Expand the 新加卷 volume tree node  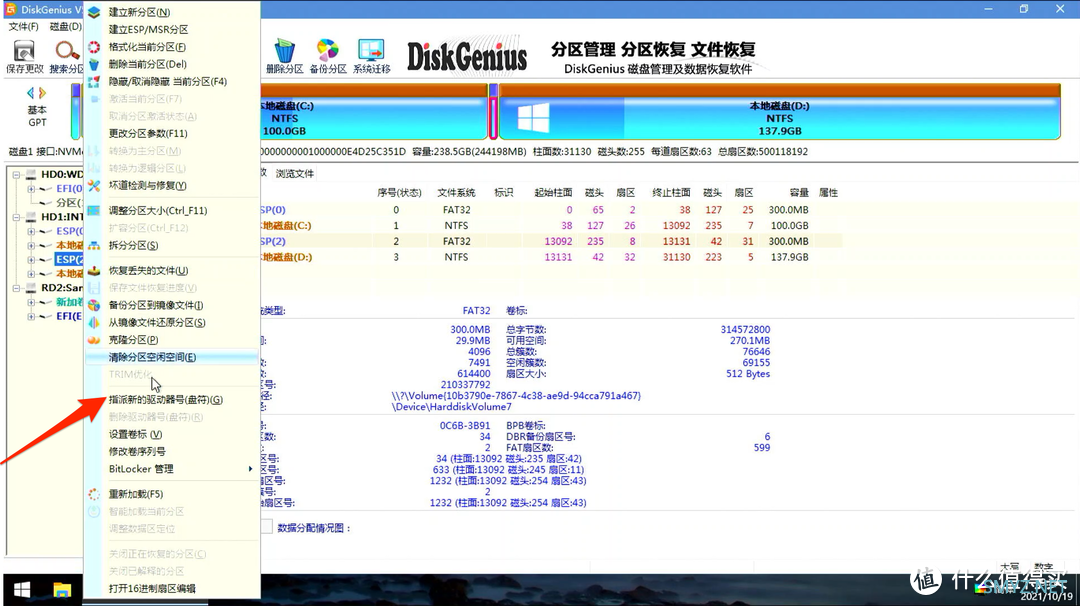(31, 302)
